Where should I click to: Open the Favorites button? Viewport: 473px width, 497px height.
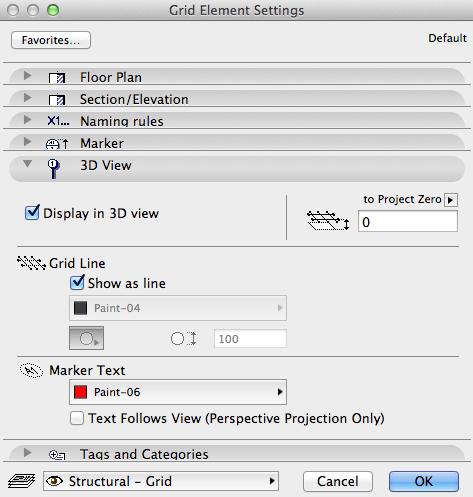pyautogui.click(x=51, y=40)
